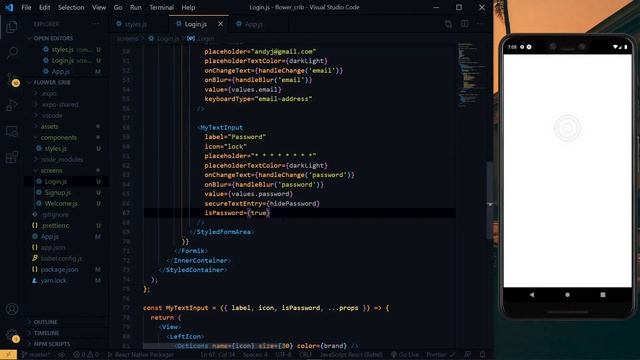Open the Manage gear icon
The width and height of the screenshot is (640, 360).
pyautogui.click(x=12, y=335)
